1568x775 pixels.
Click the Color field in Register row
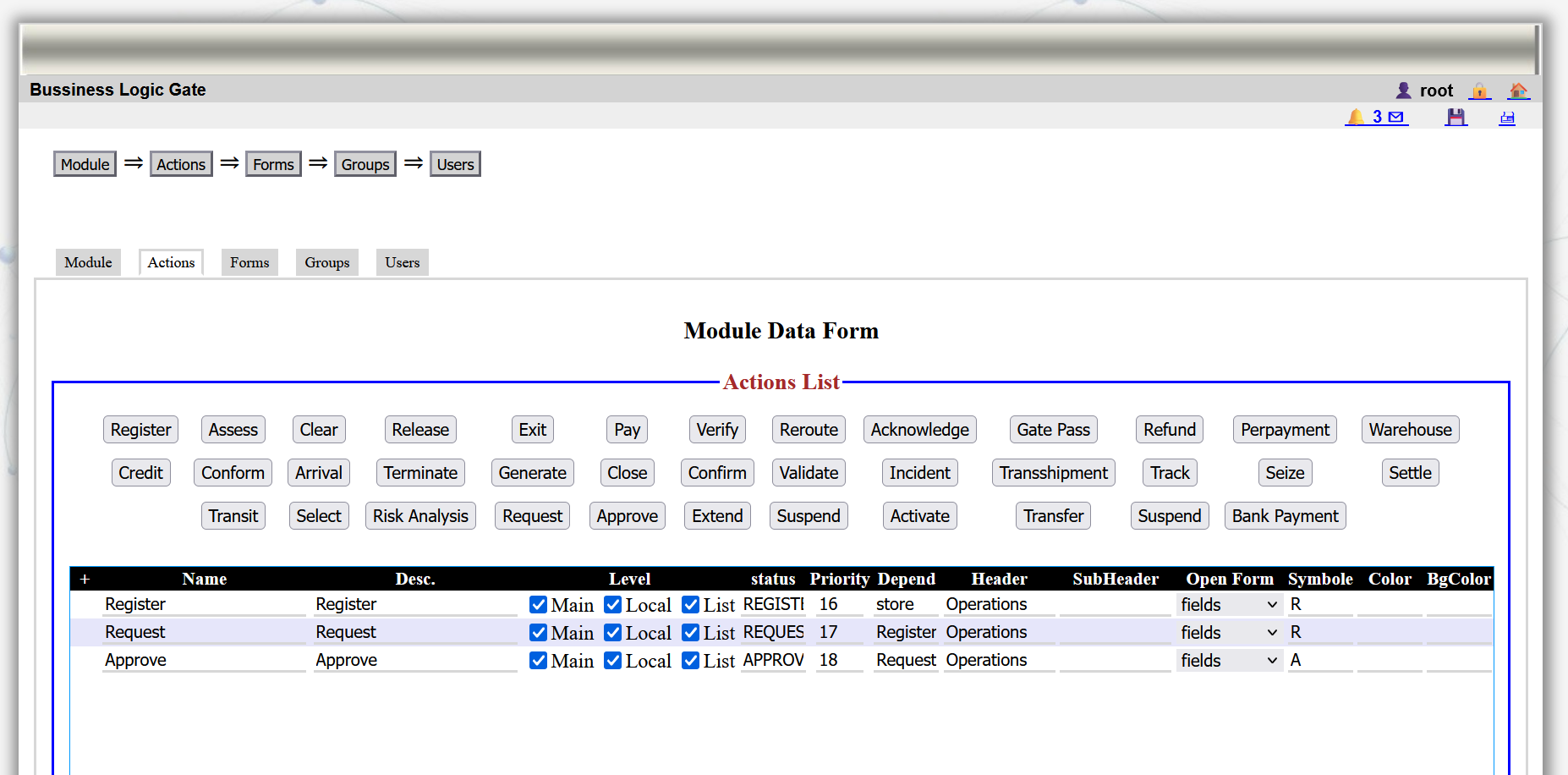tap(1390, 605)
